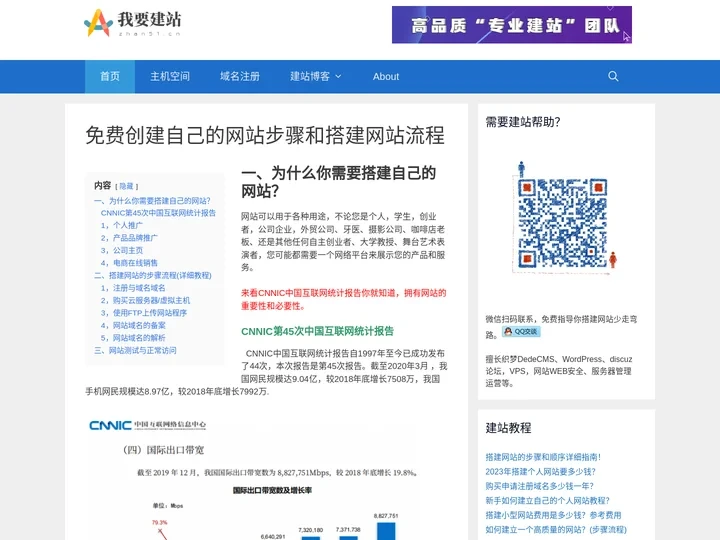Image resolution: width=720 pixels, height=540 pixels.
Task: Jump to 2, 产品品牌推广 section
Action: 129,238
